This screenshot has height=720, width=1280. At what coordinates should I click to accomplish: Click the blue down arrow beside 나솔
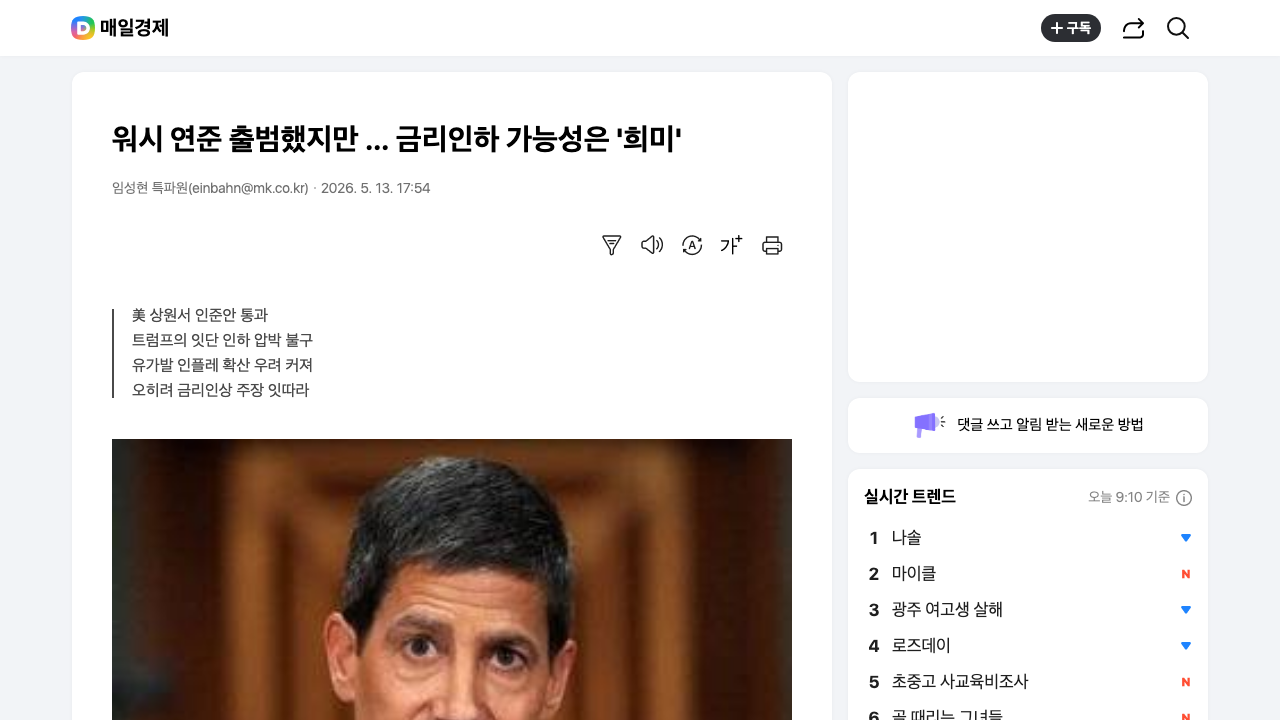point(1186,538)
